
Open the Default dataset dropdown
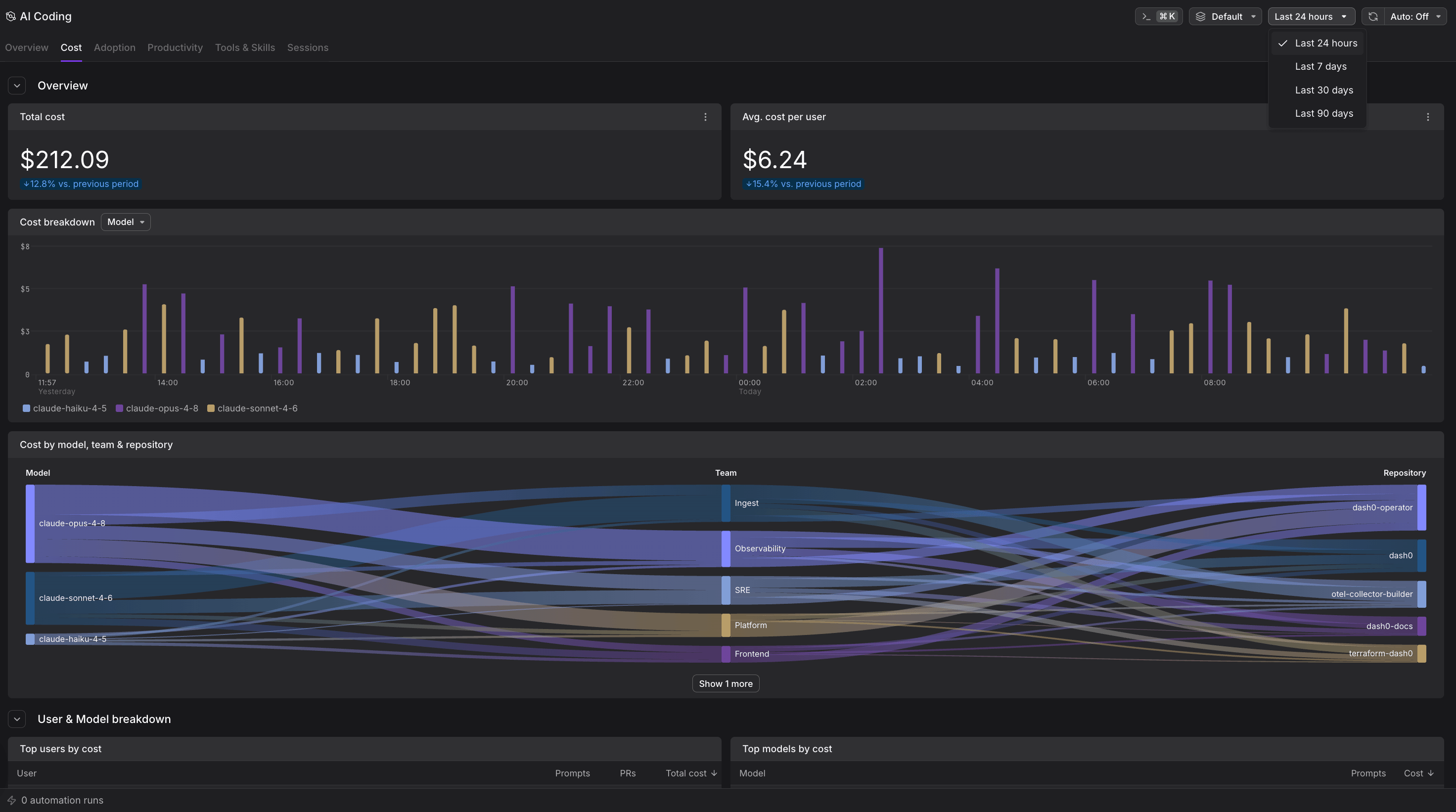point(1225,16)
